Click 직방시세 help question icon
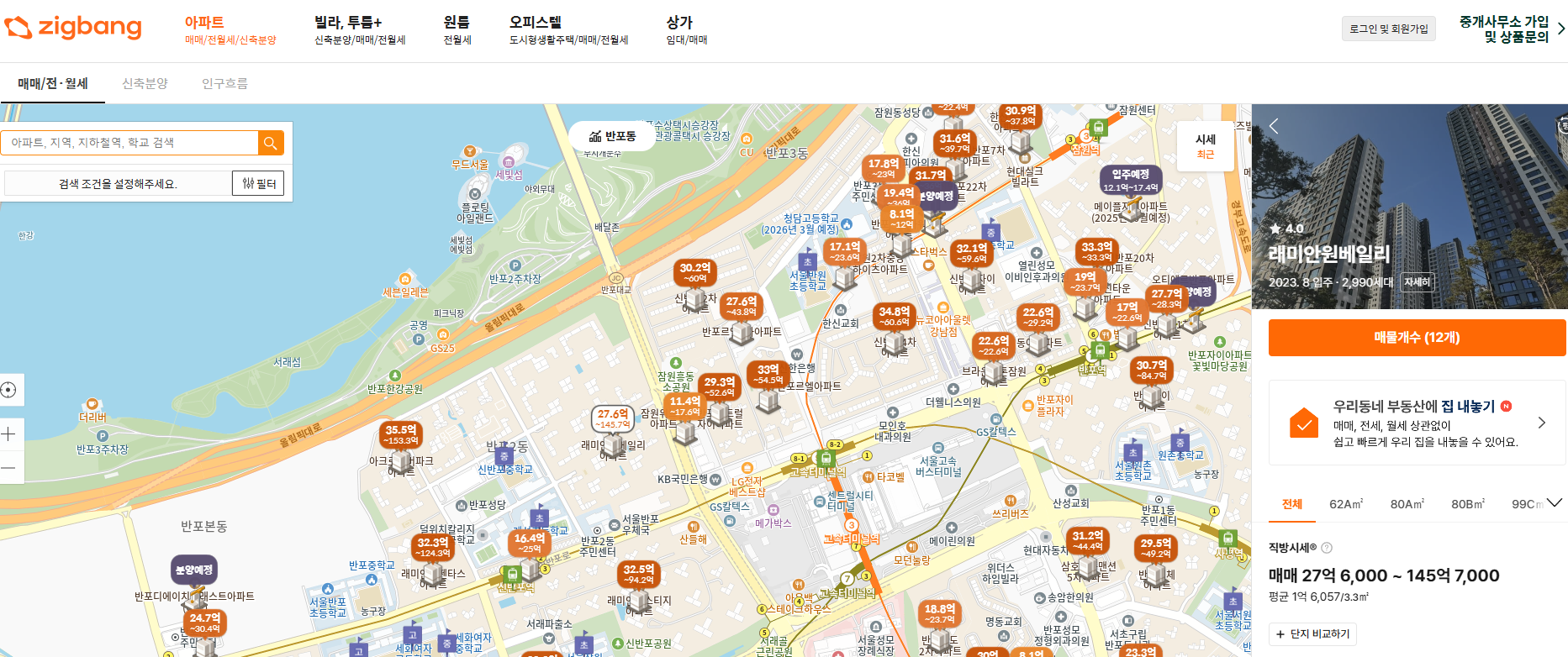 (x=1327, y=548)
